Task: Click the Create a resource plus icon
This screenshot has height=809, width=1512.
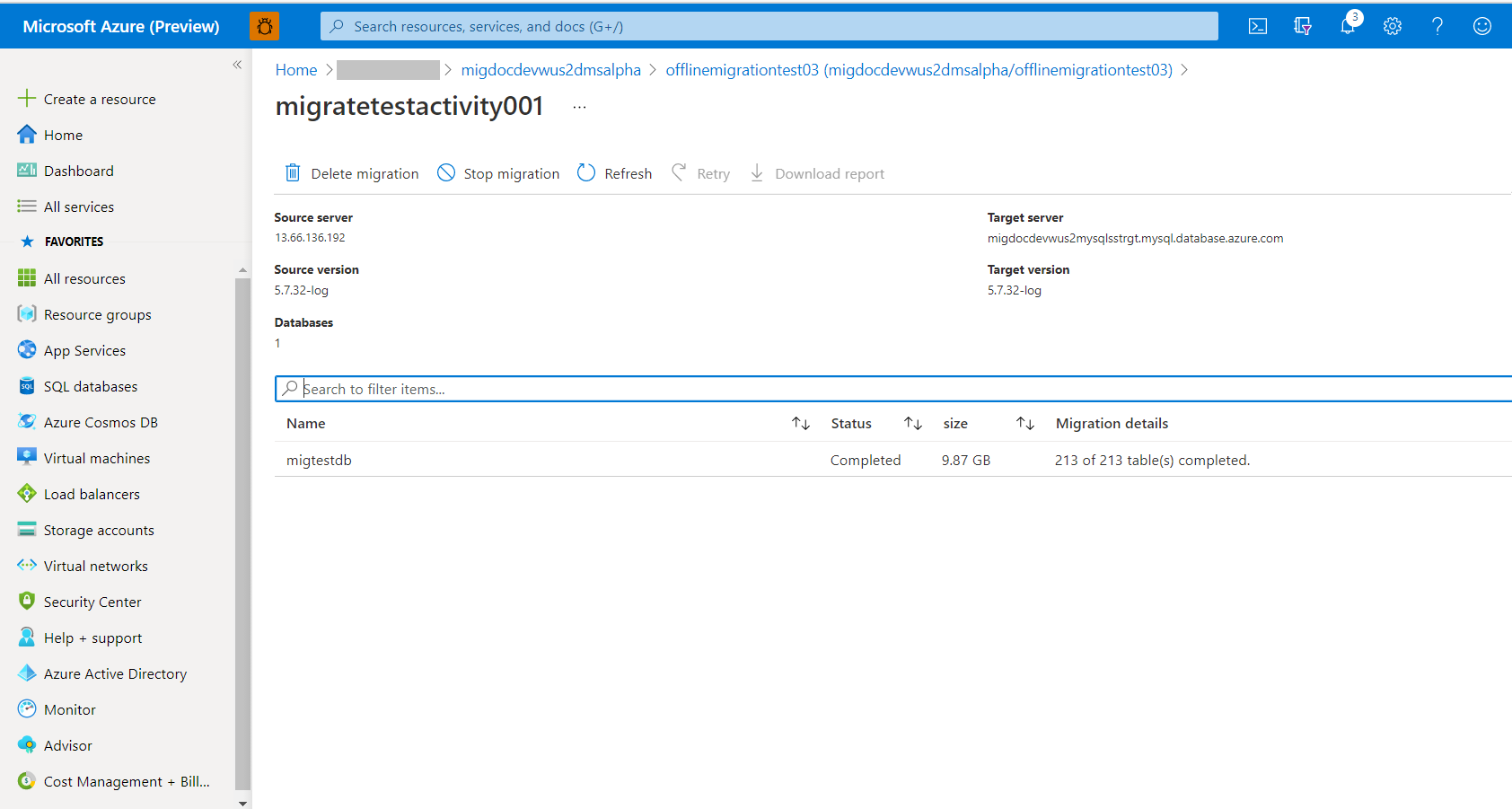Action: click(x=27, y=98)
